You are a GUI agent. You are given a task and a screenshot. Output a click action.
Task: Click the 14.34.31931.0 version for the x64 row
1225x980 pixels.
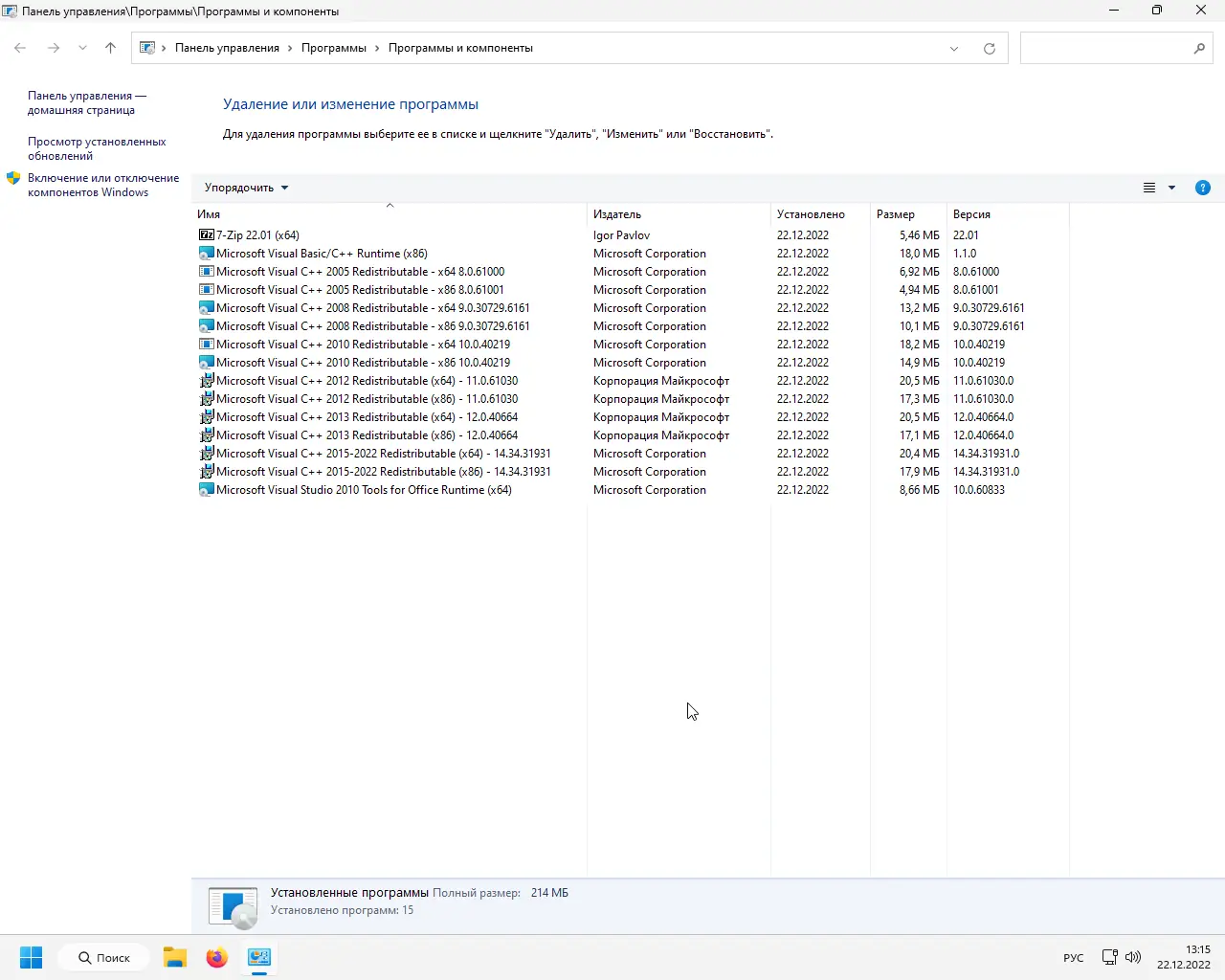tap(986, 454)
